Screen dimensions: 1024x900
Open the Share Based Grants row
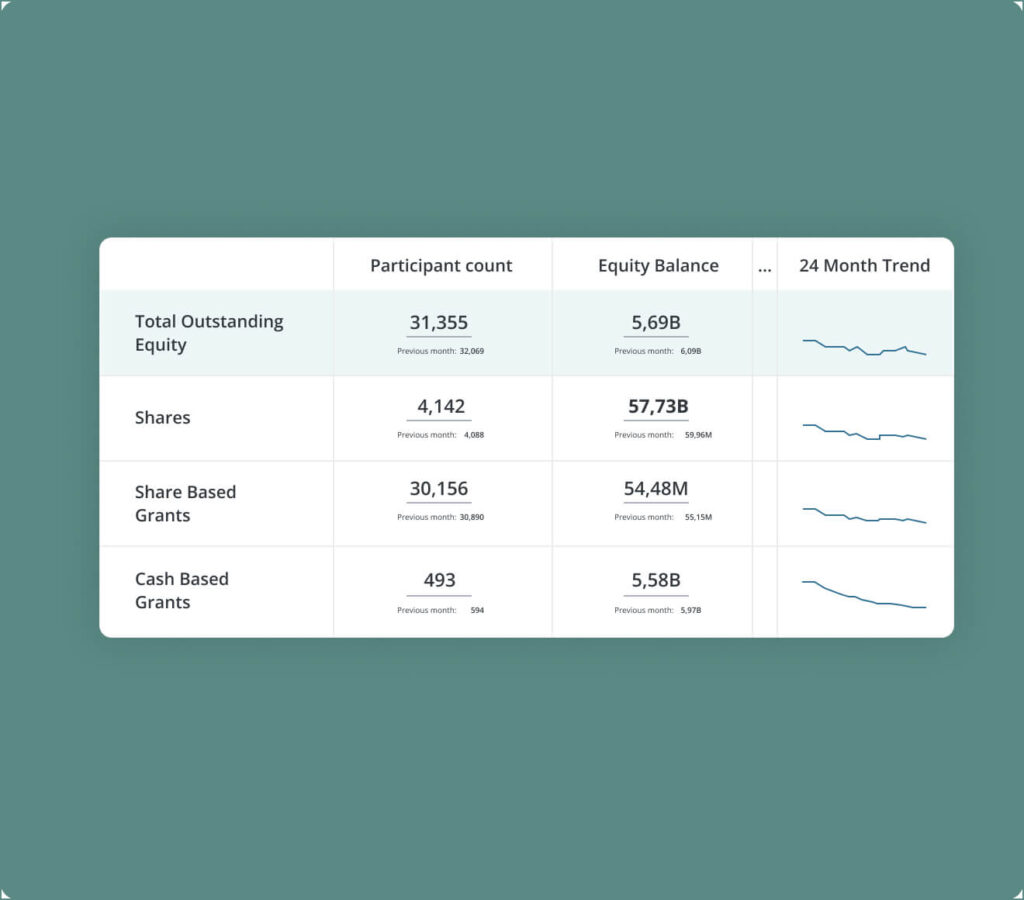coord(185,503)
